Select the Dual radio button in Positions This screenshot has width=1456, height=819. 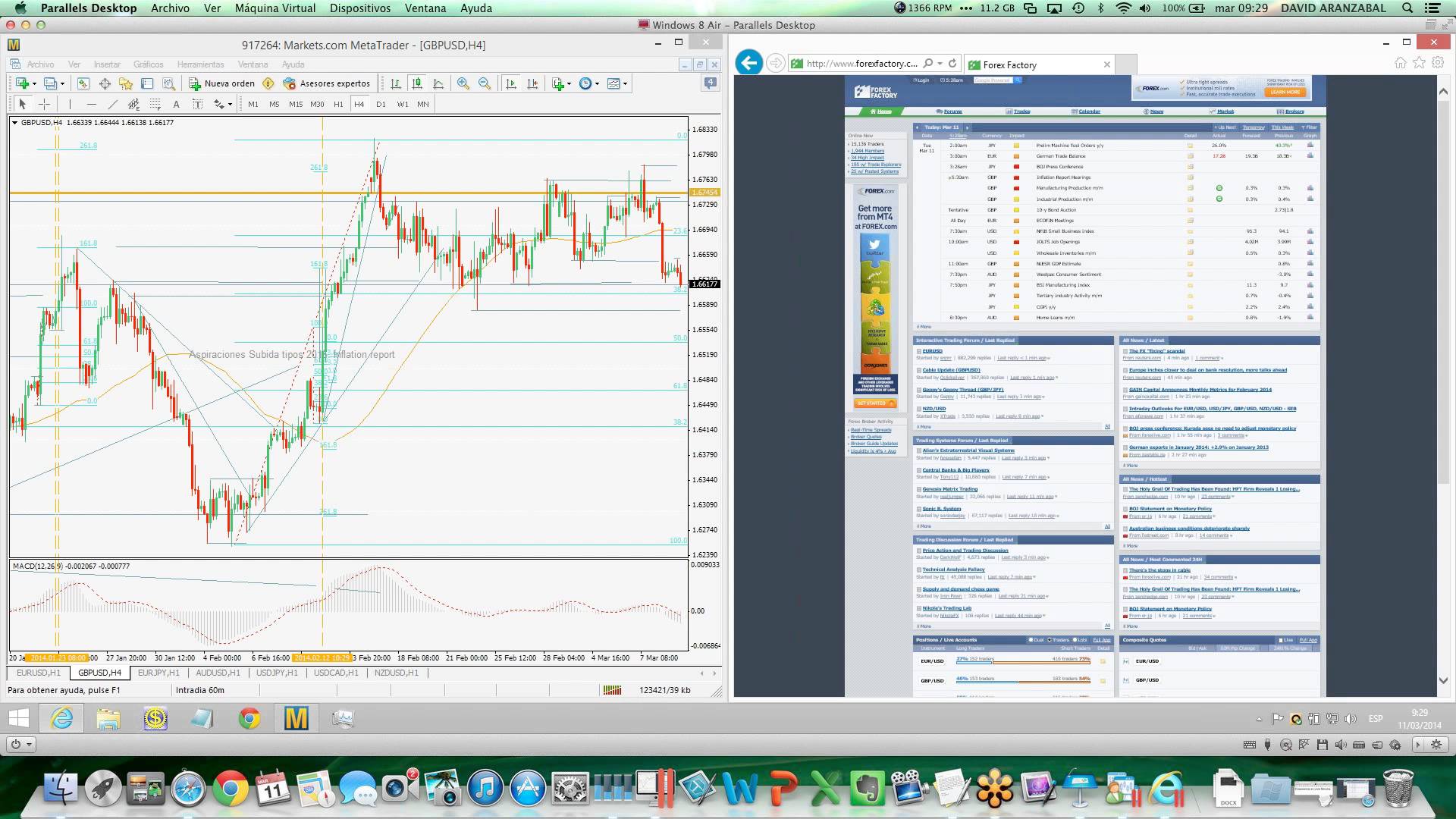tap(1031, 640)
